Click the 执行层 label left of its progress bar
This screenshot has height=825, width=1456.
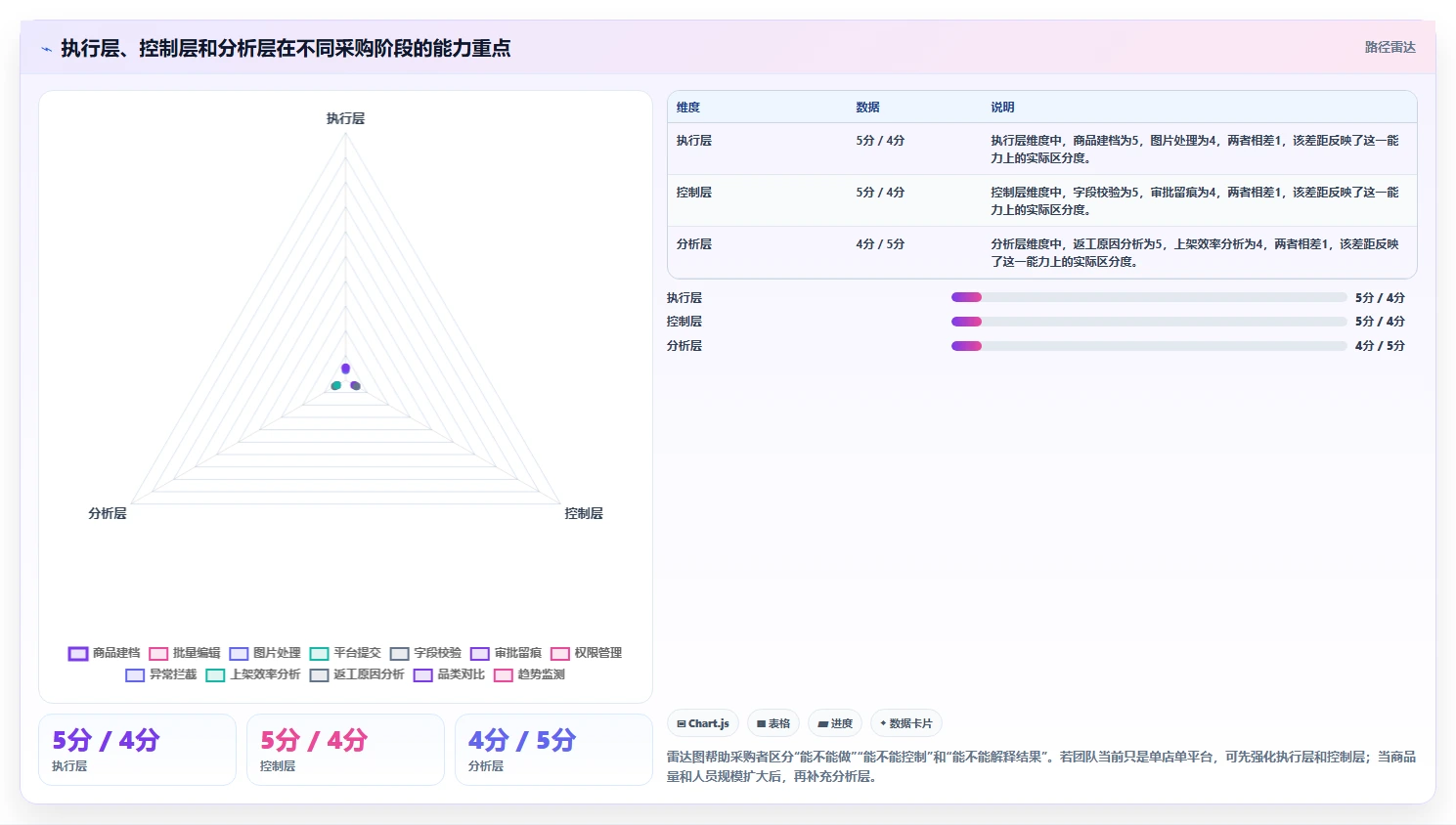pyautogui.click(x=684, y=298)
